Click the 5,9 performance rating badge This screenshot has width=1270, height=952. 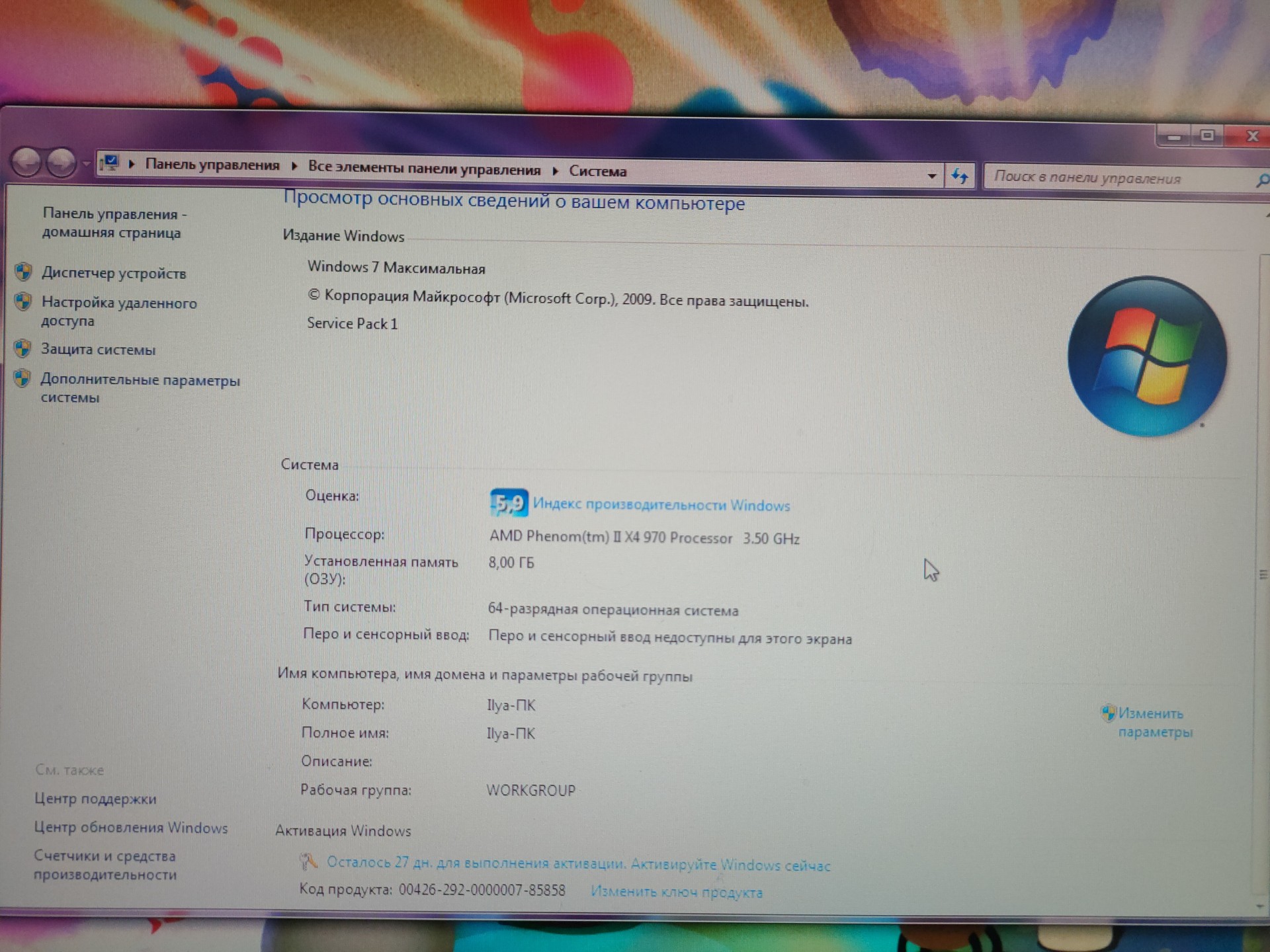(x=508, y=503)
